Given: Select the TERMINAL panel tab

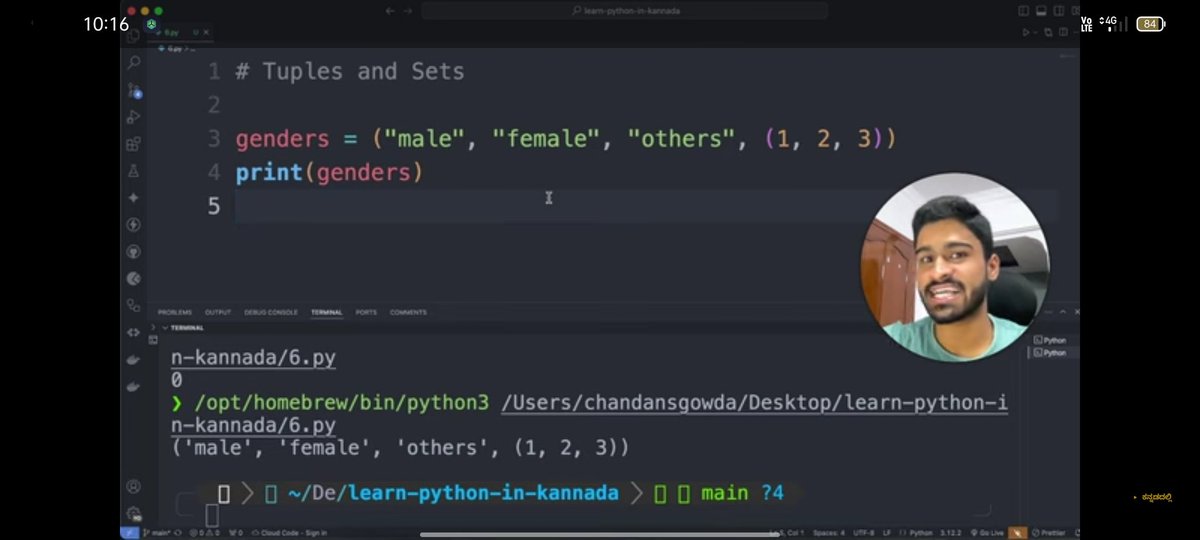Looking at the screenshot, I should pyautogui.click(x=326, y=312).
